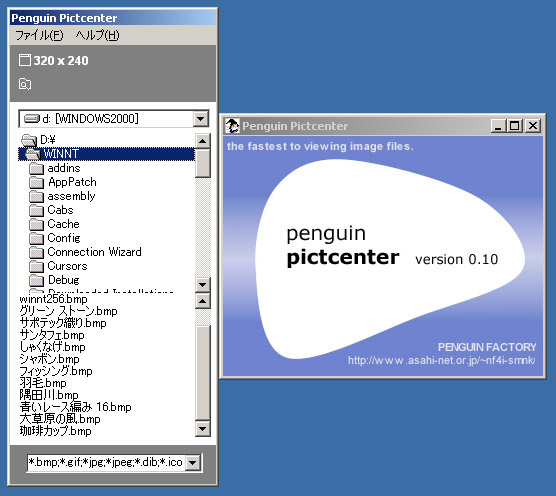Select the Debug folder name

point(63,280)
